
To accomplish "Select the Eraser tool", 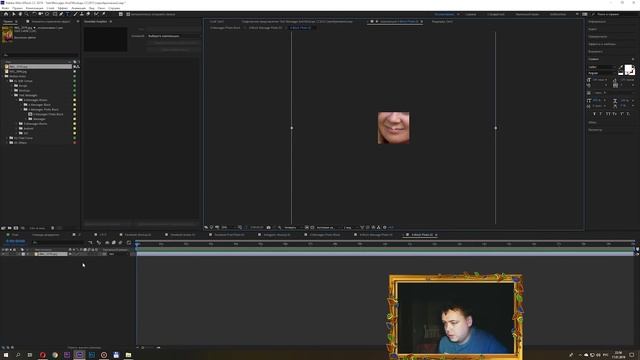I will 88,14.
